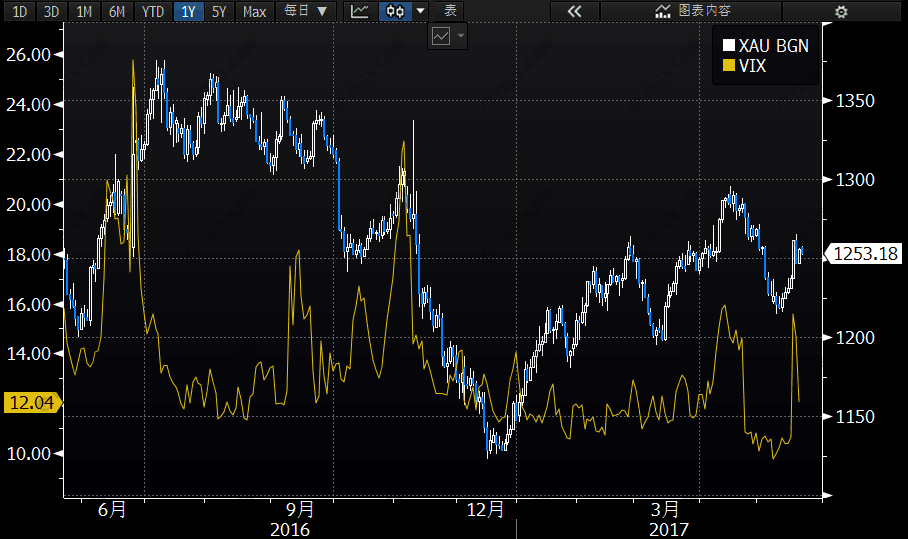The width and height of the screenshot is (908, 539).
Task: Expand the annotation icon dropdown arrow
Action: coord(461,36)
